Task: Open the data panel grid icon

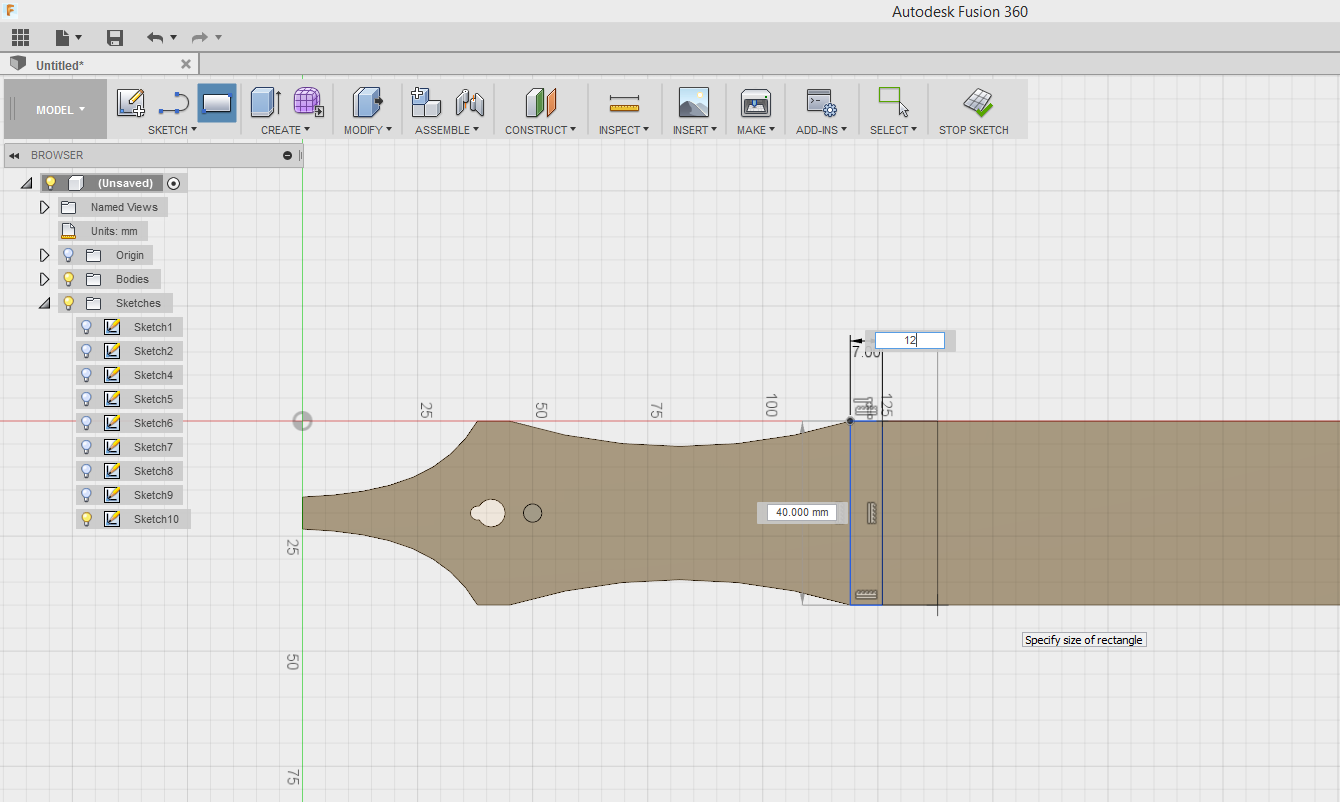Action: click(20, 37)
